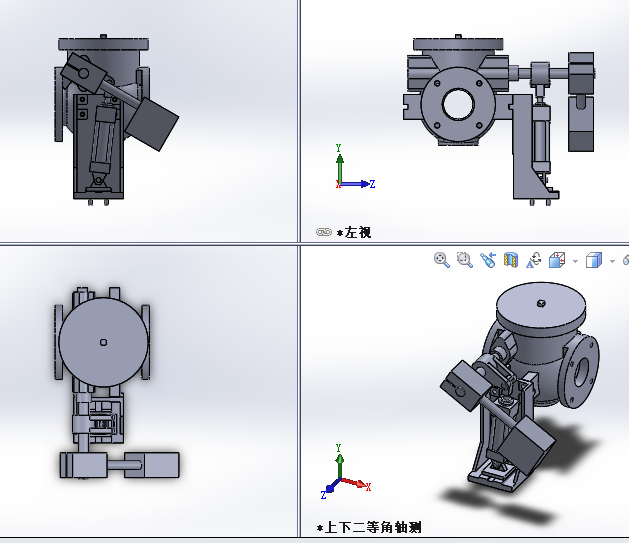
Task: Expand the View Orientation dropdown arrow
Action: coord(575,261)
